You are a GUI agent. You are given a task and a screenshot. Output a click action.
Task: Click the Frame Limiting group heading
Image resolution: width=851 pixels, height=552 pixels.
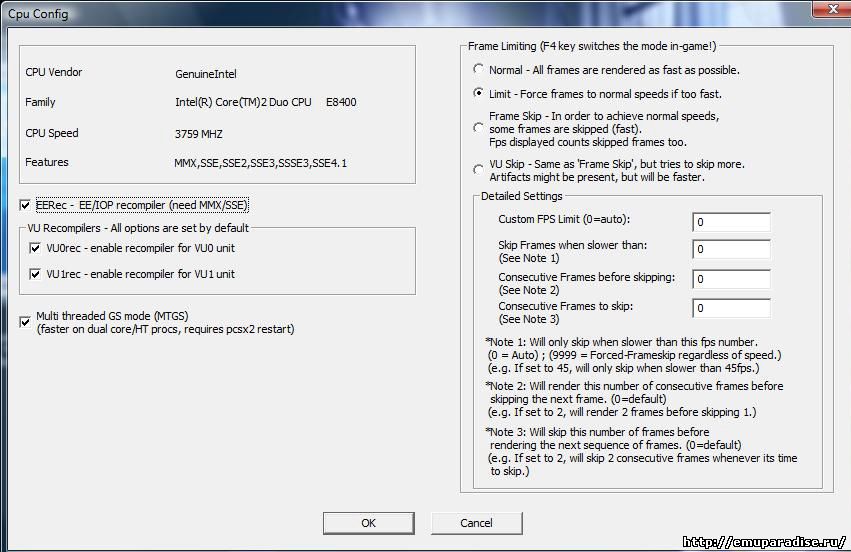(x=592, y=46)
